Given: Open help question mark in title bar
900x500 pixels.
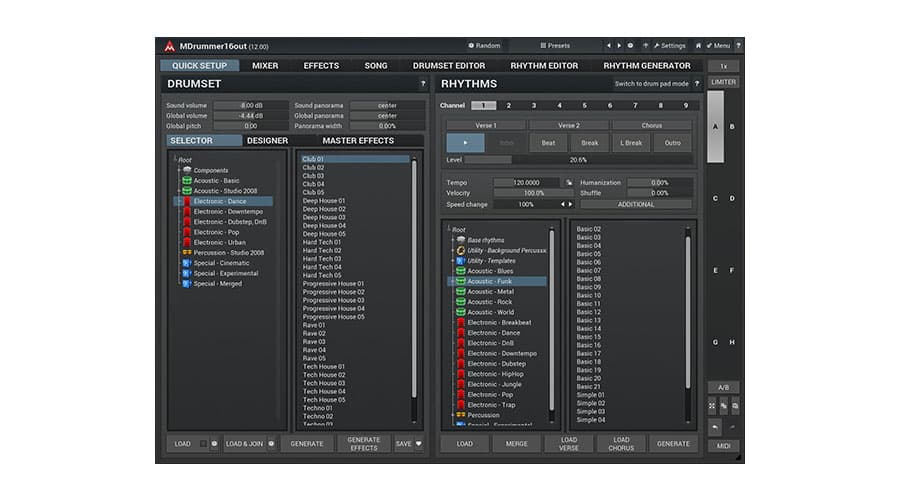Looking at the screenshot, I should pos(738,45).
